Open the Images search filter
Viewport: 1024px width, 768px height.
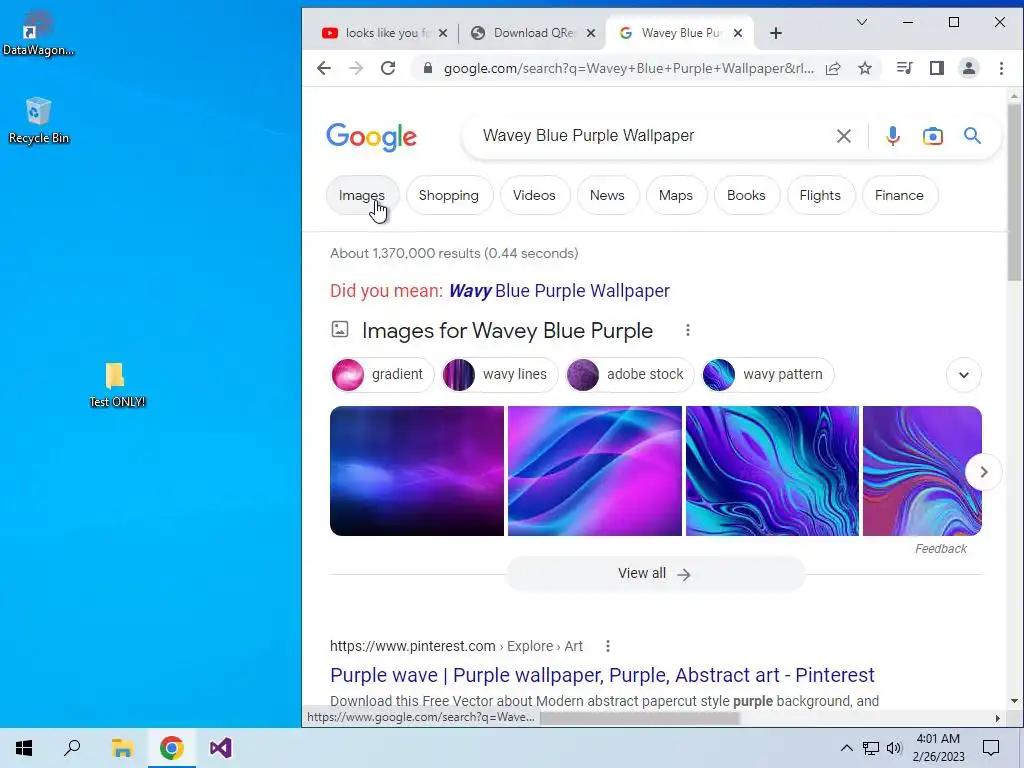(362, 195)
